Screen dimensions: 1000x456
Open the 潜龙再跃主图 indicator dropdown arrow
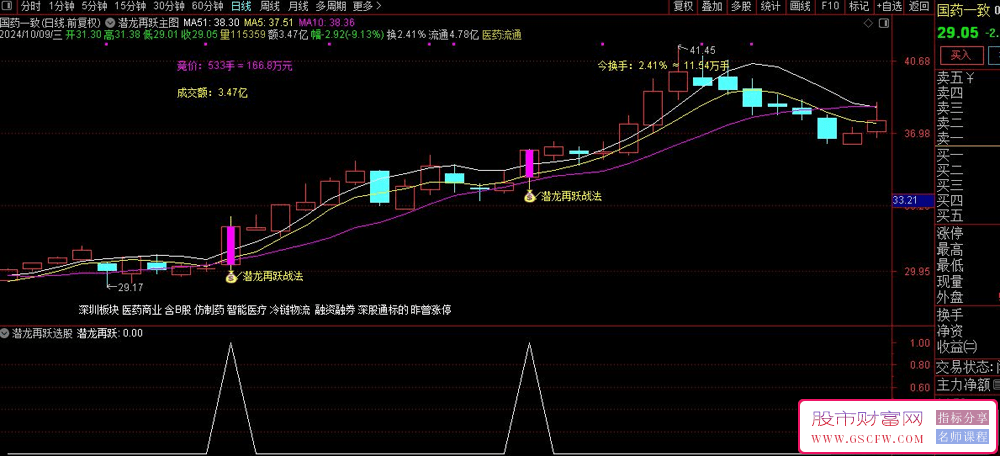pos(110,23)
